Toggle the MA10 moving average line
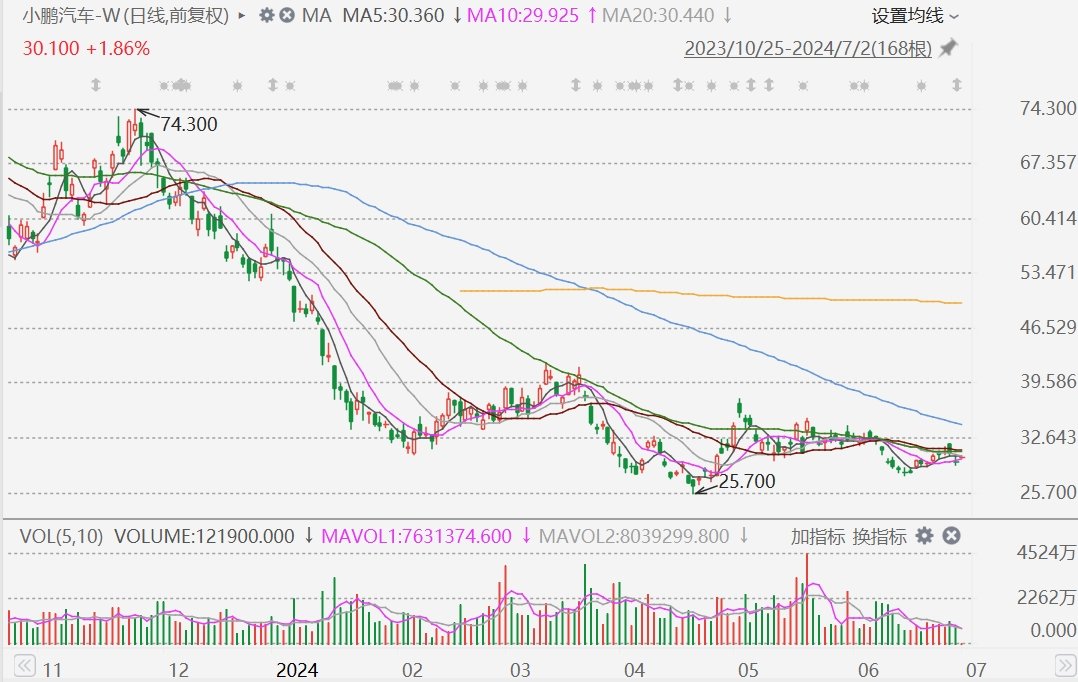The image size is (1078, 682). pyautogui.click(x=525, y=16)
